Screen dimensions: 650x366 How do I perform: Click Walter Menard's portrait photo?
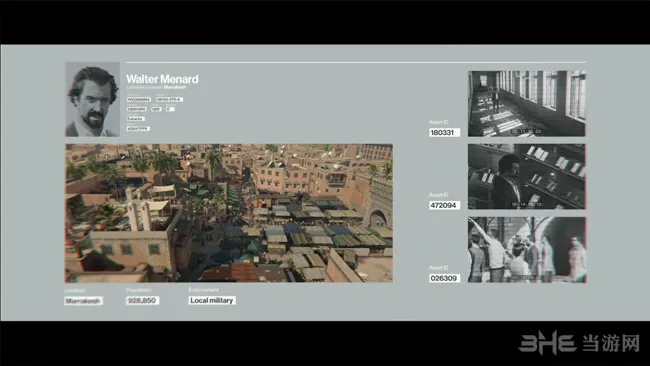tap(92, 99)
